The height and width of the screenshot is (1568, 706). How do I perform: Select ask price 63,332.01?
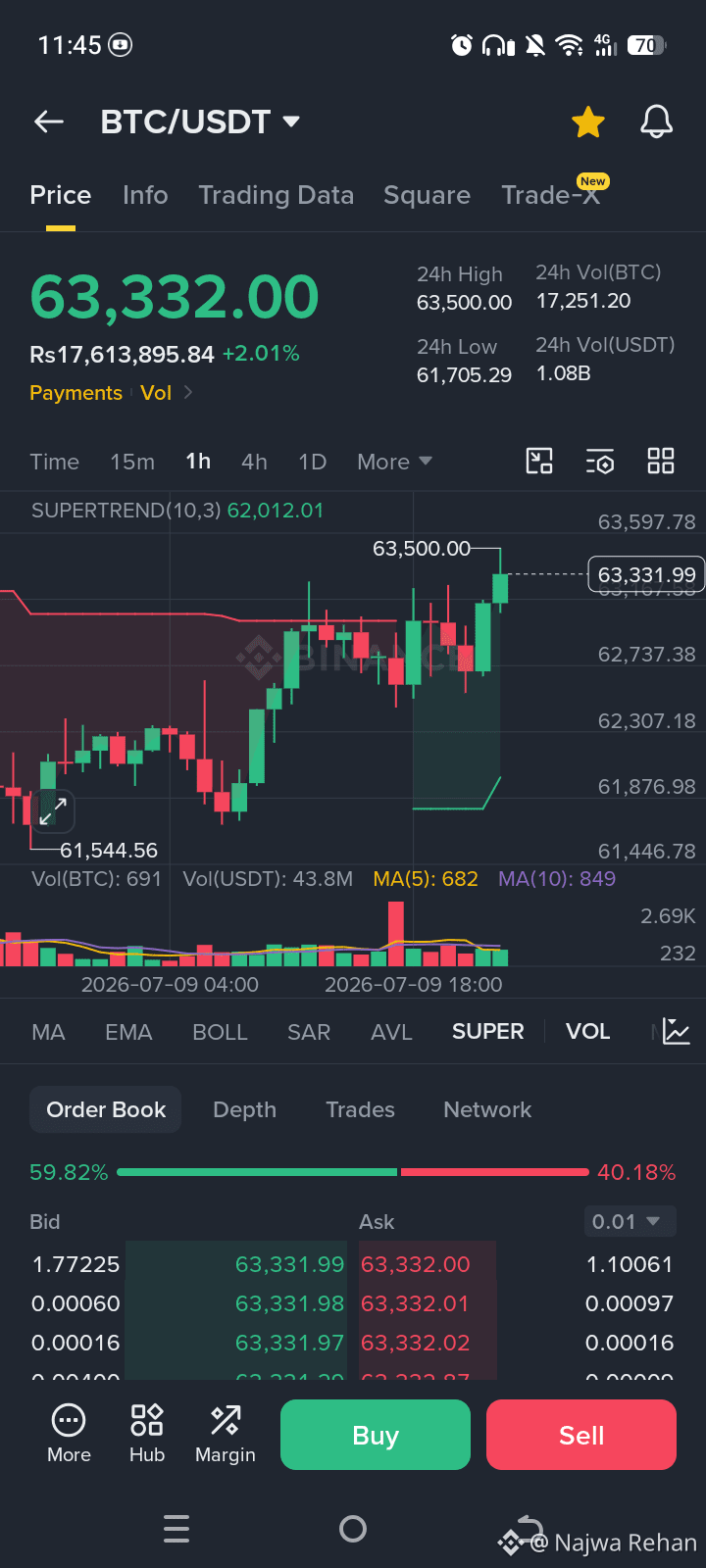tap(416, 1303)
